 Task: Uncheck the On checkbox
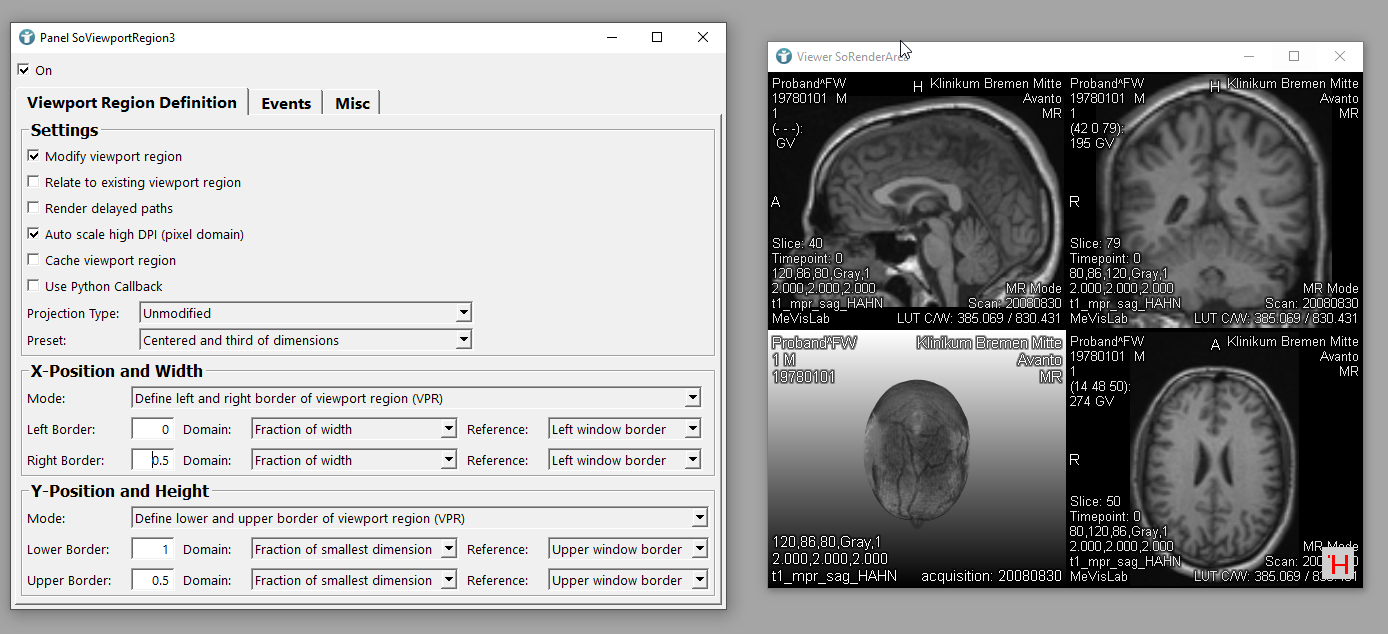coord(24,71)
